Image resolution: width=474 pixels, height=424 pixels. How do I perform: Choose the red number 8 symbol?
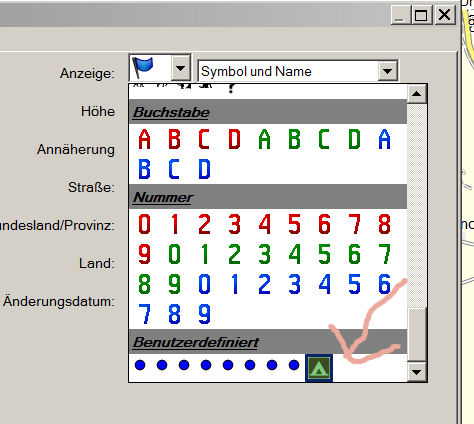pos(384,224)
